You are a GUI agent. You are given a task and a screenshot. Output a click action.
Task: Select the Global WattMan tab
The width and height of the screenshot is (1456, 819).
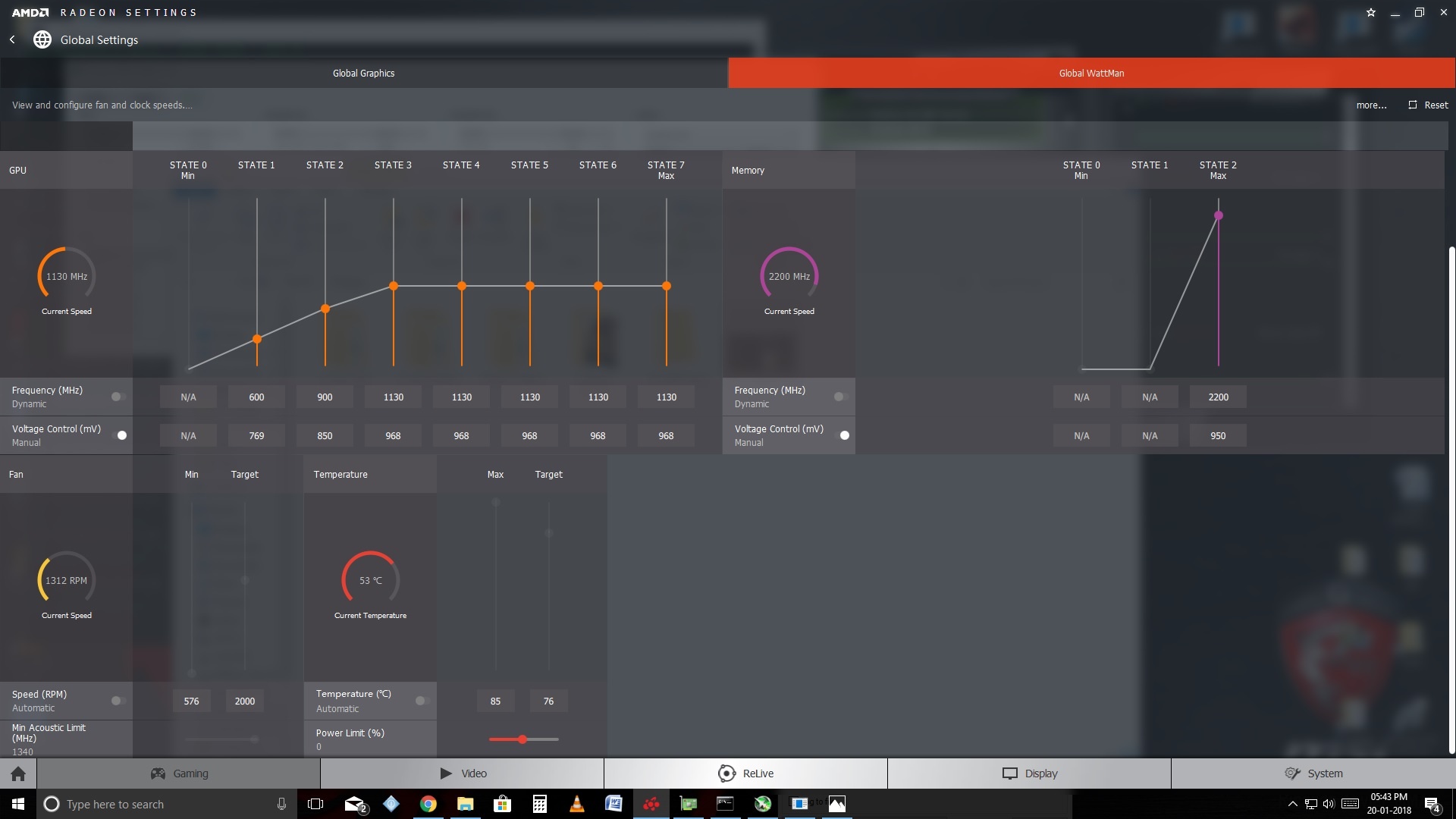[x=1091, y=74]
